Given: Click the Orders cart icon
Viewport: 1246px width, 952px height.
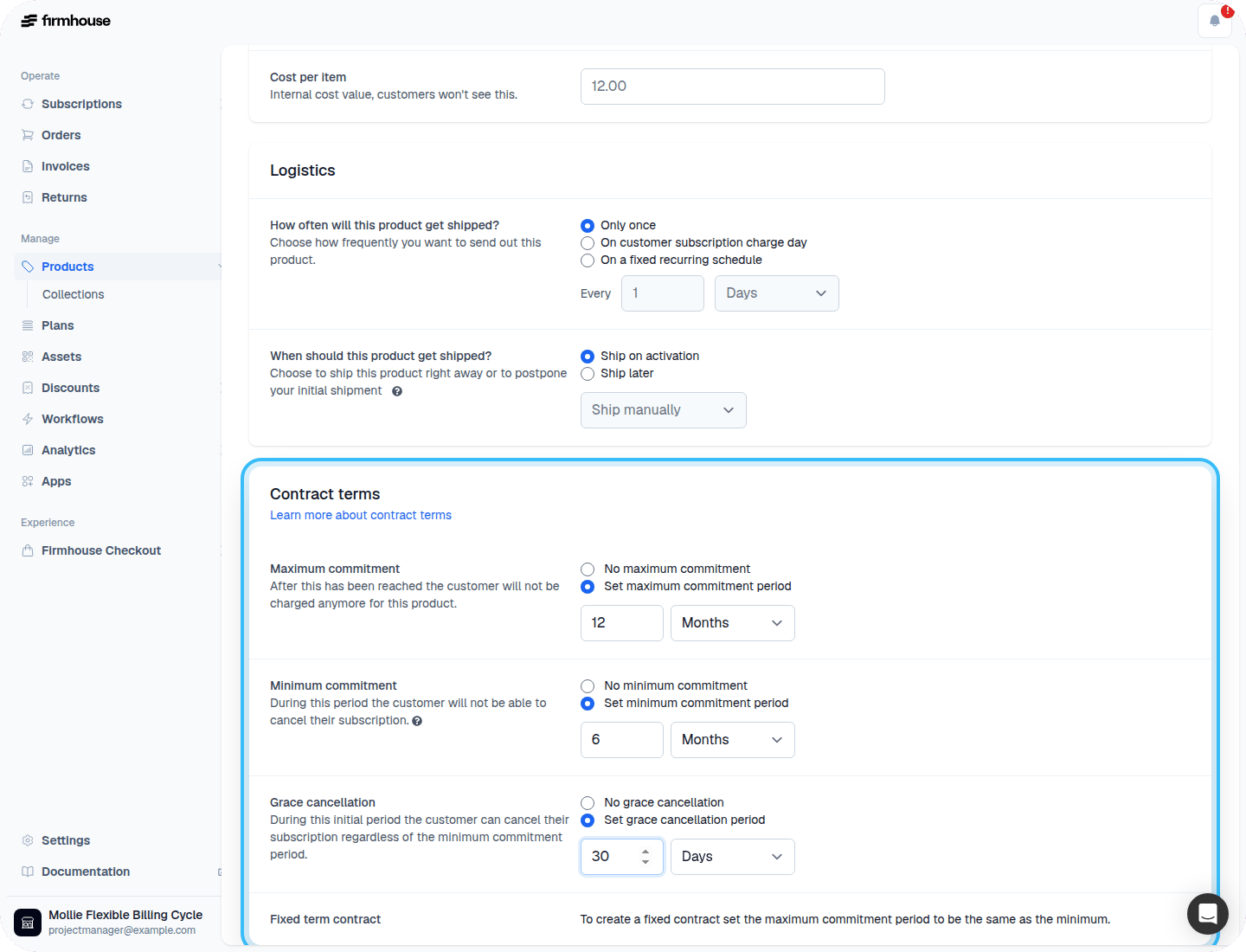Looking at the screenshot, I should click(28, 135).
